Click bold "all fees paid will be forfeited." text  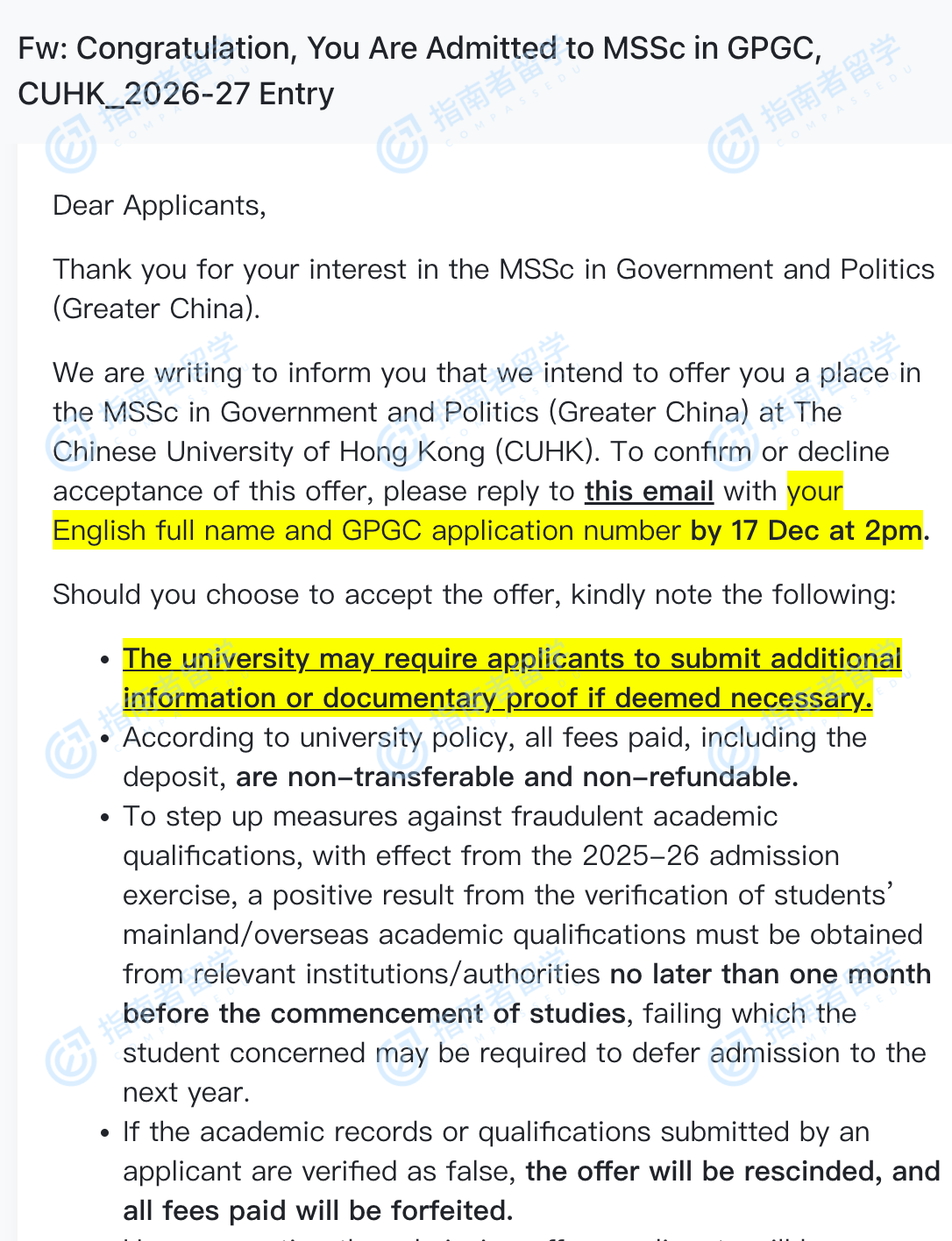click(317, 1210)
